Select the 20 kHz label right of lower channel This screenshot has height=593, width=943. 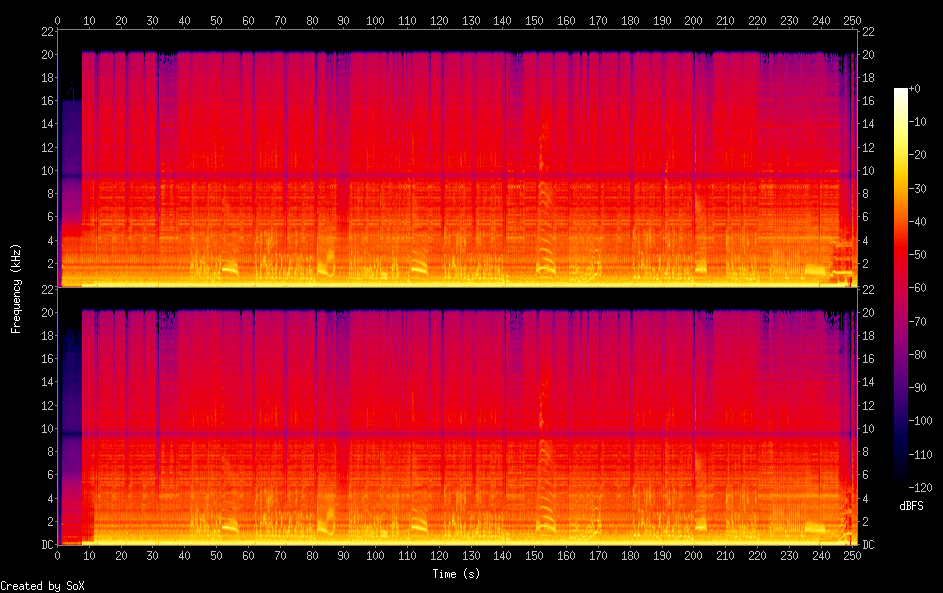pos(869,313)
